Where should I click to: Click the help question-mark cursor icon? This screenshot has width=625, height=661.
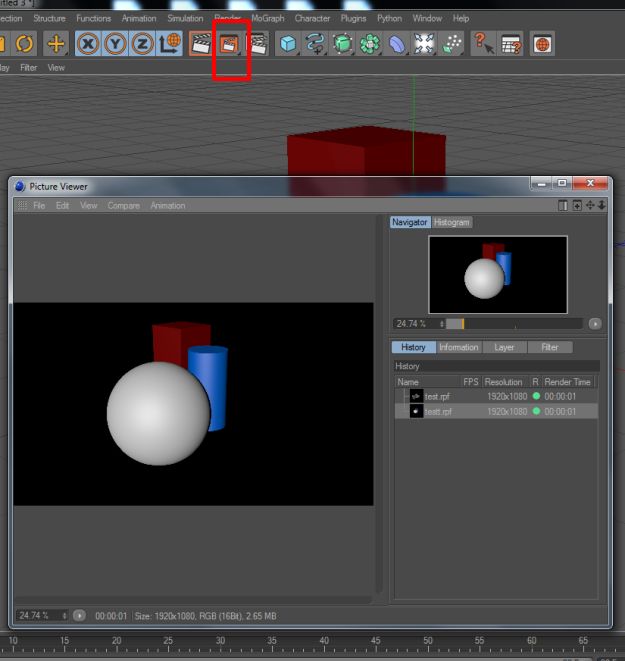[482, 44]
